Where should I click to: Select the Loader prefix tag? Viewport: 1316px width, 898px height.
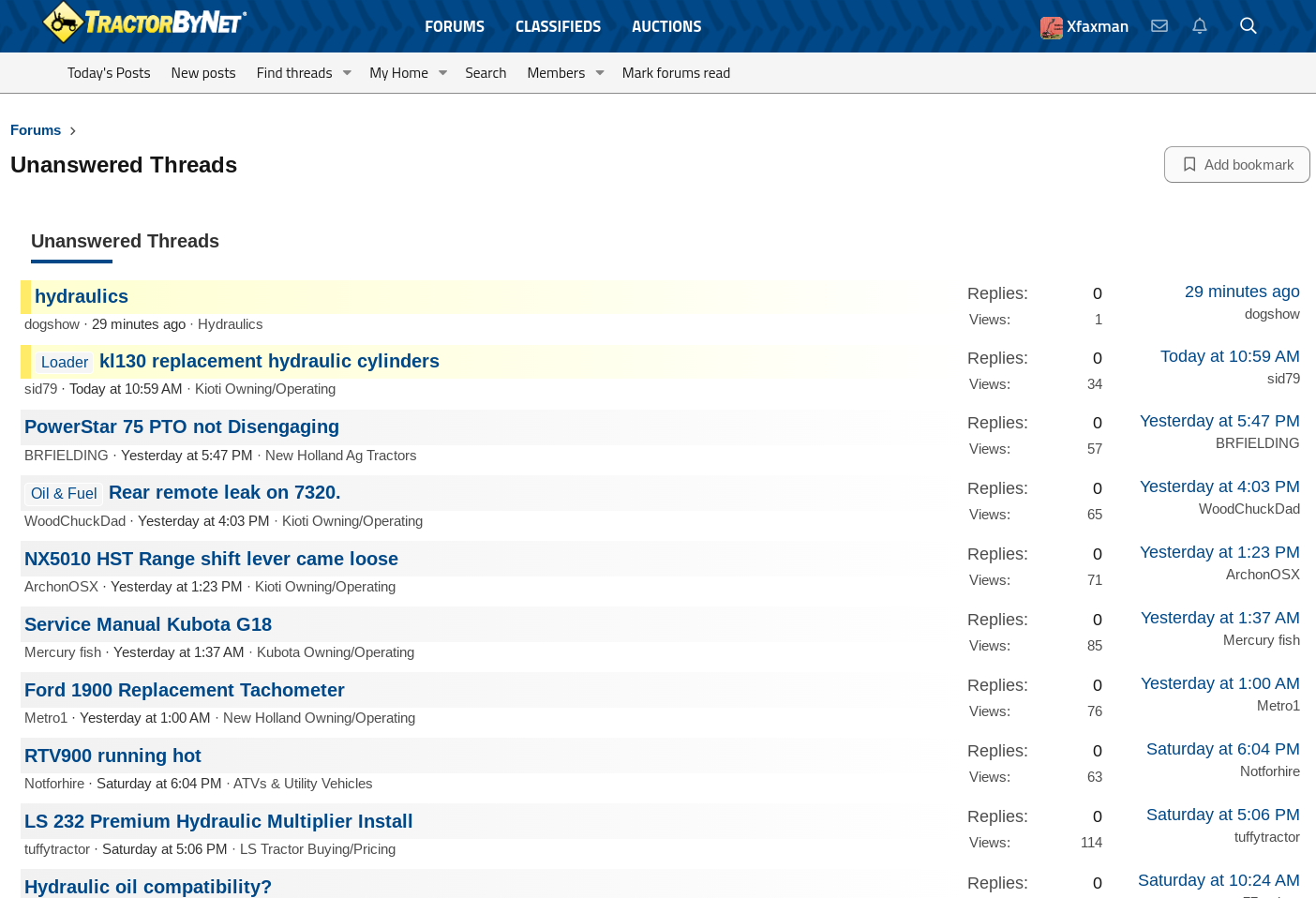pyautogui.click(x=65, y=362)
